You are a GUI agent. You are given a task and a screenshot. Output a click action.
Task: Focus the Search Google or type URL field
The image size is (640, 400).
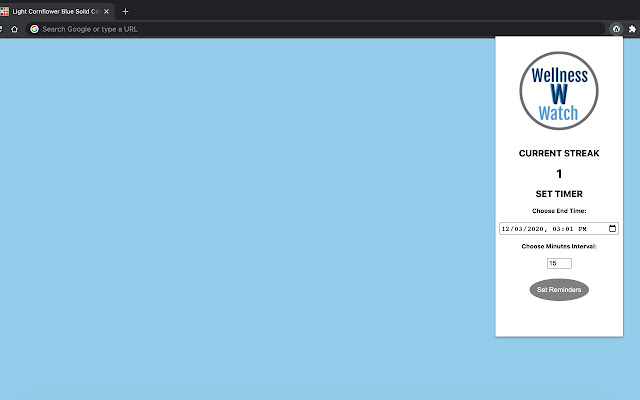click(x=314, y=29)
